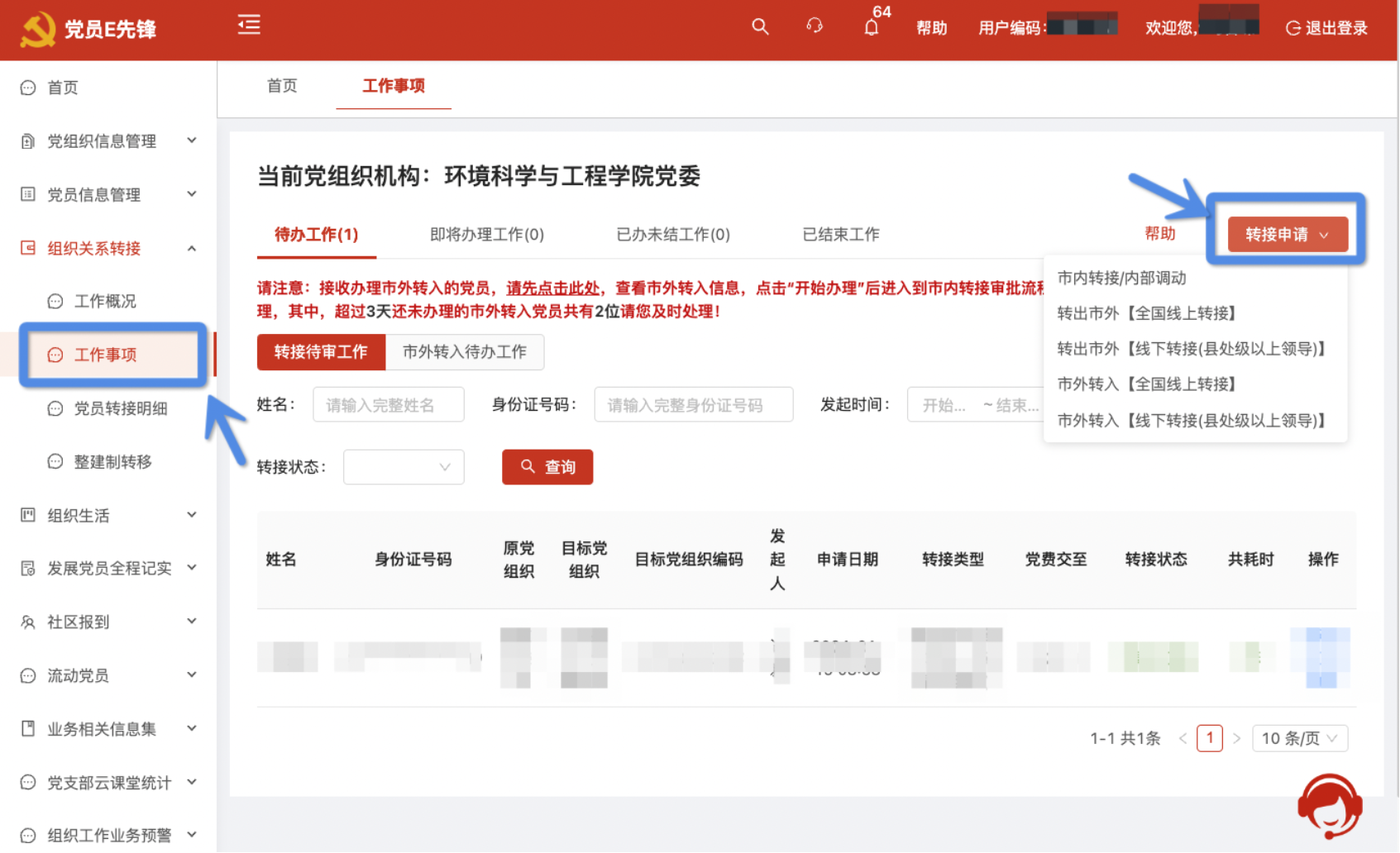Select page 1 in the pagination control
1400x853 pixels.
coord(1210,737)
